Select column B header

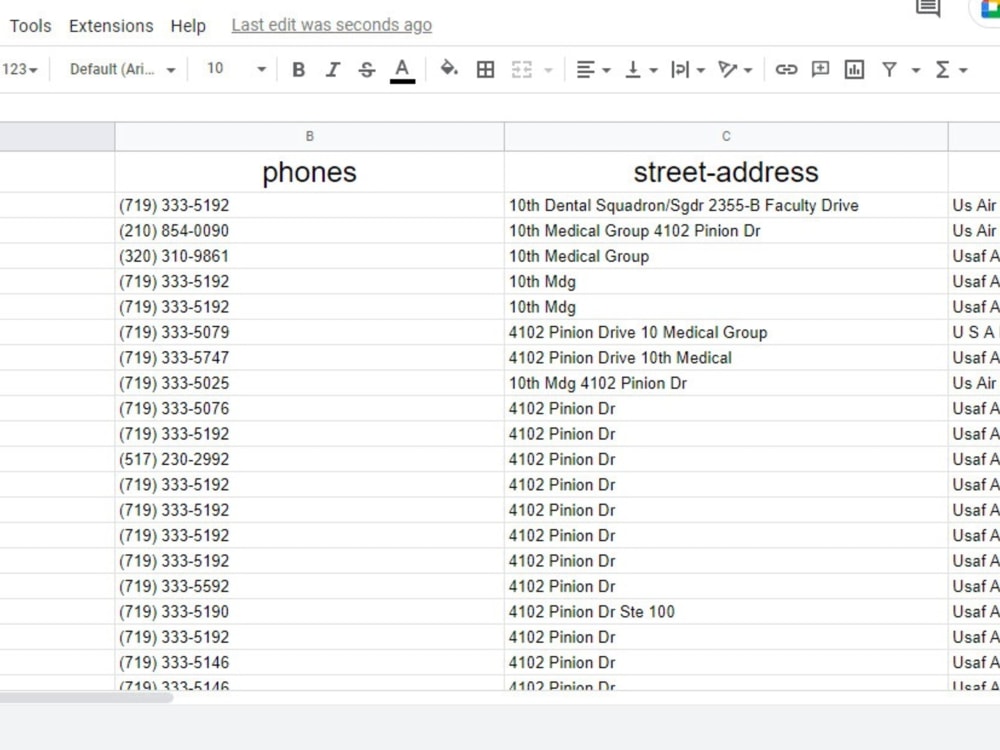click(309, 136)
